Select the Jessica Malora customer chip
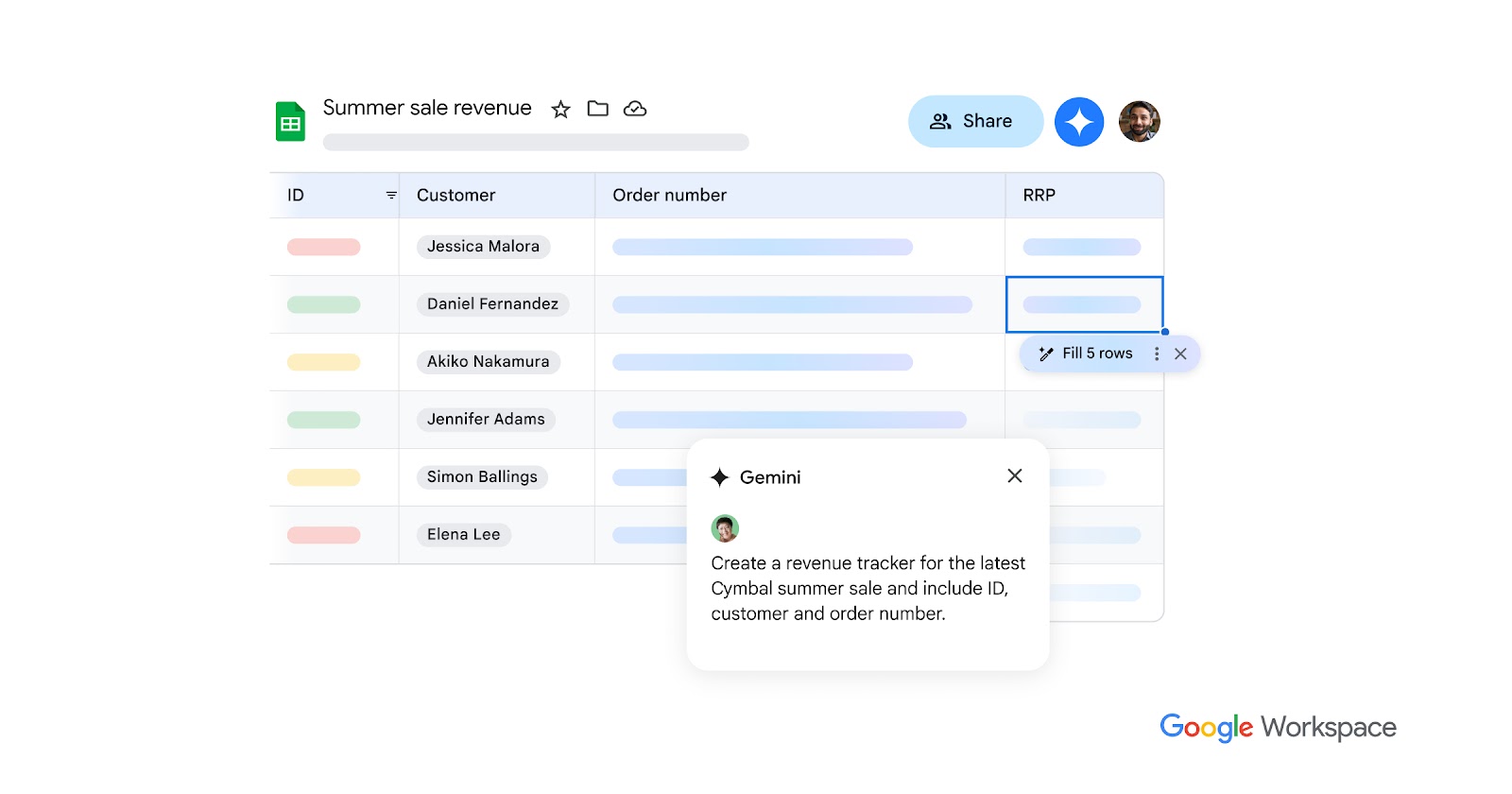 tap(483, 247)
